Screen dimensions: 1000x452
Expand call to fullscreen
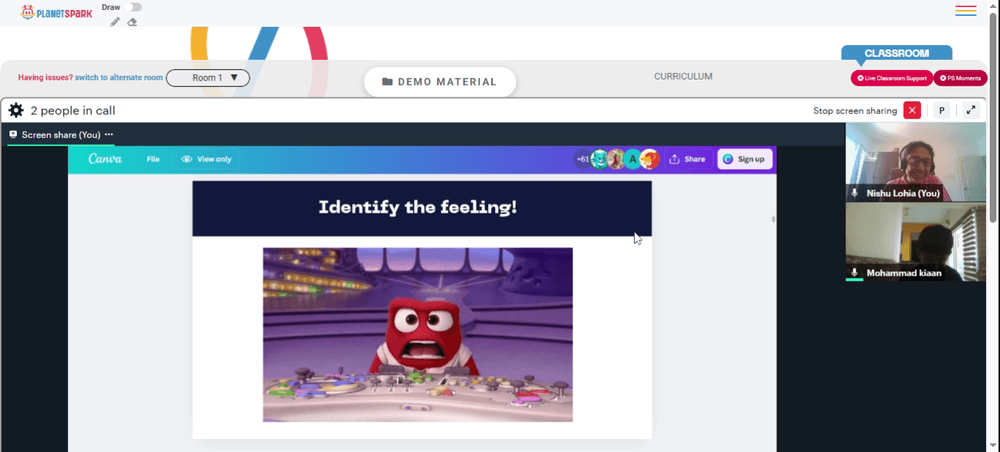pos(971,110)
